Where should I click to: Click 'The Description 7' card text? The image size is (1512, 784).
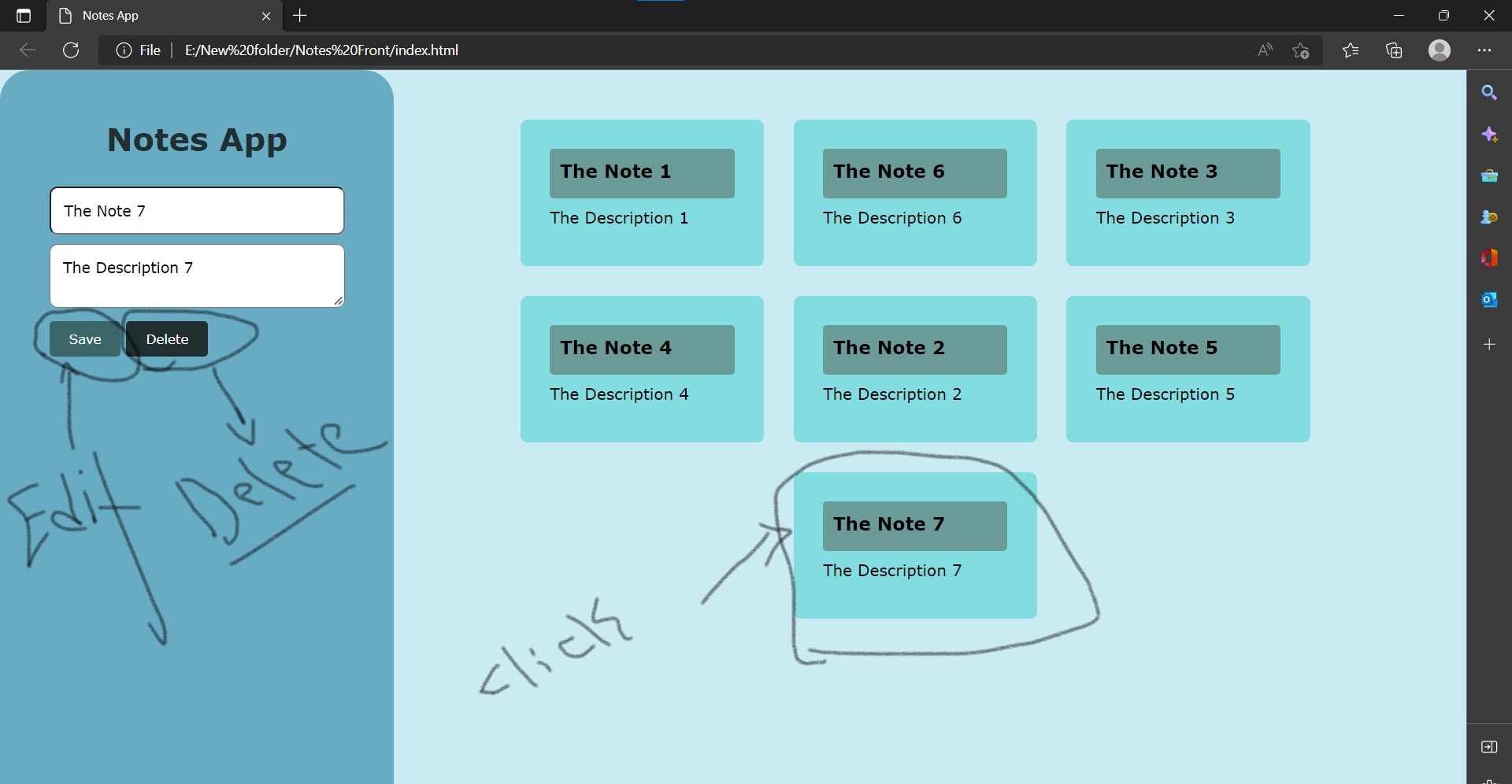click(x=892, y=571)
